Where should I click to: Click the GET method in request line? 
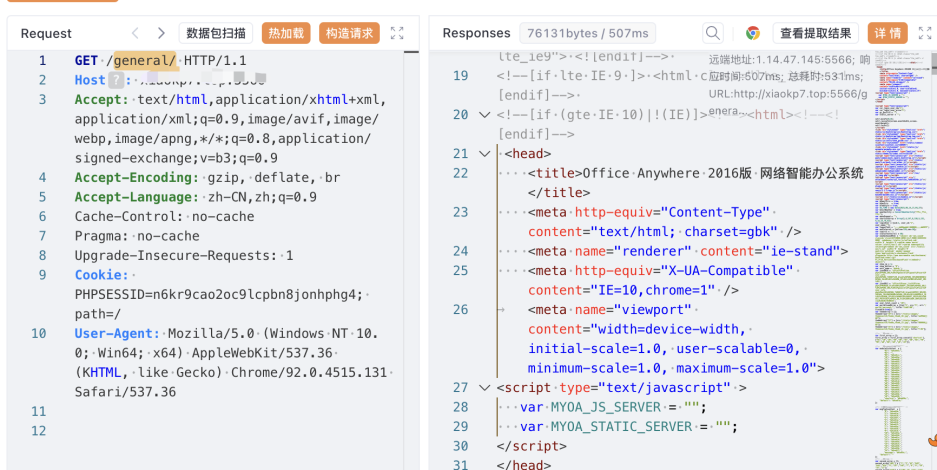coord(86,61)
